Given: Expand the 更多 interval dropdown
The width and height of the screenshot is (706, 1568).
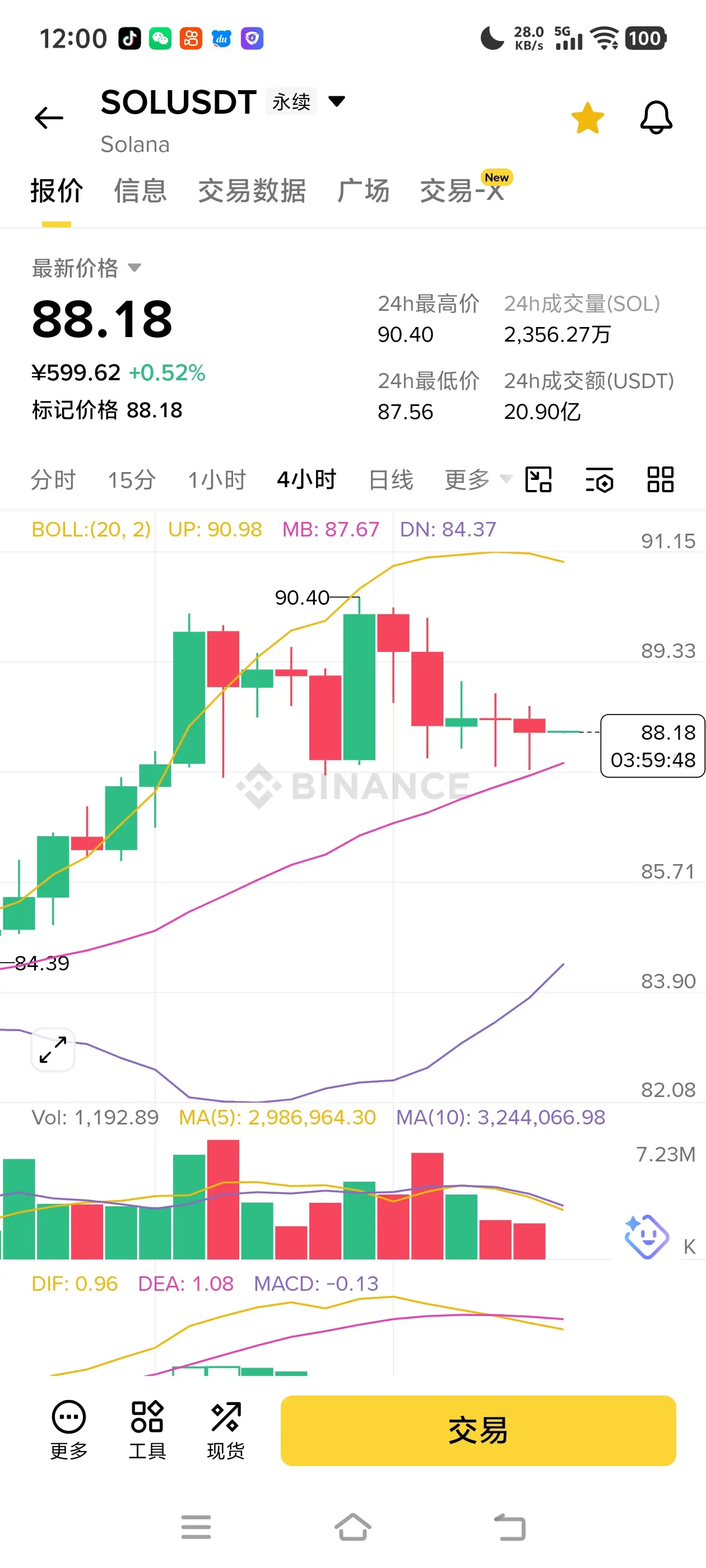Looking at the screenshot, I should tap(478, 480).
